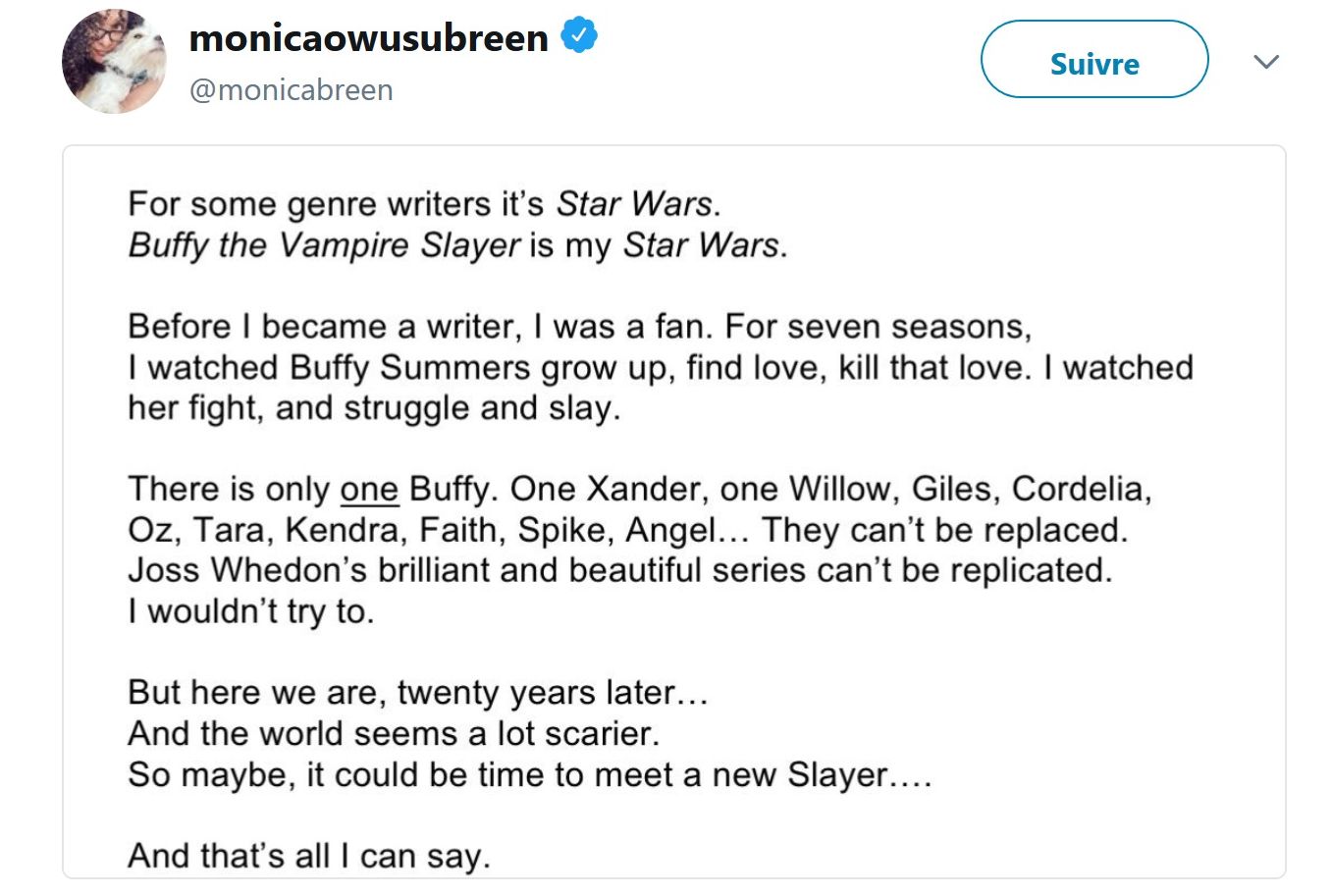Click the blue verified badge icon

[579, 36]
